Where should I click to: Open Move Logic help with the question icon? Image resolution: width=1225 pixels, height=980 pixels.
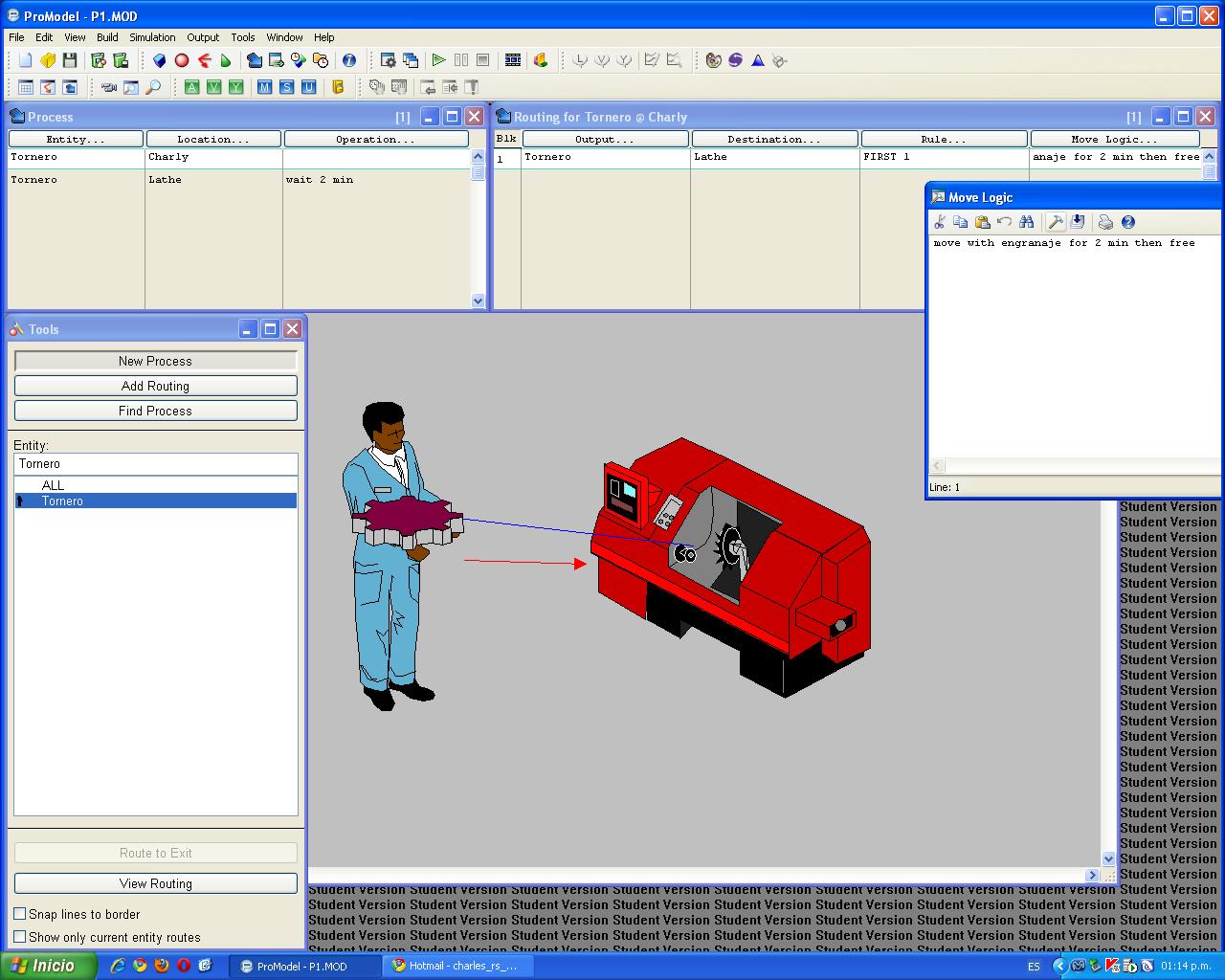pos(1127,221)
